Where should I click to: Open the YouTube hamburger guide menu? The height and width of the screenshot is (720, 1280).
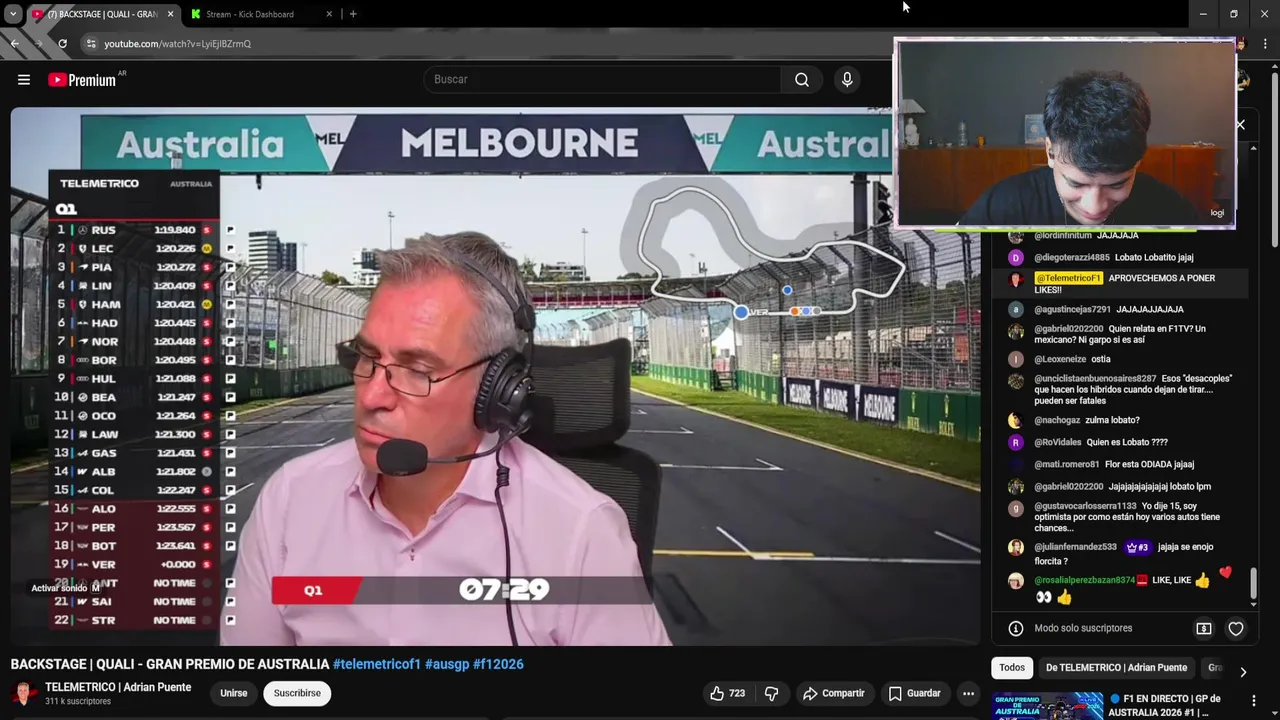24,80
